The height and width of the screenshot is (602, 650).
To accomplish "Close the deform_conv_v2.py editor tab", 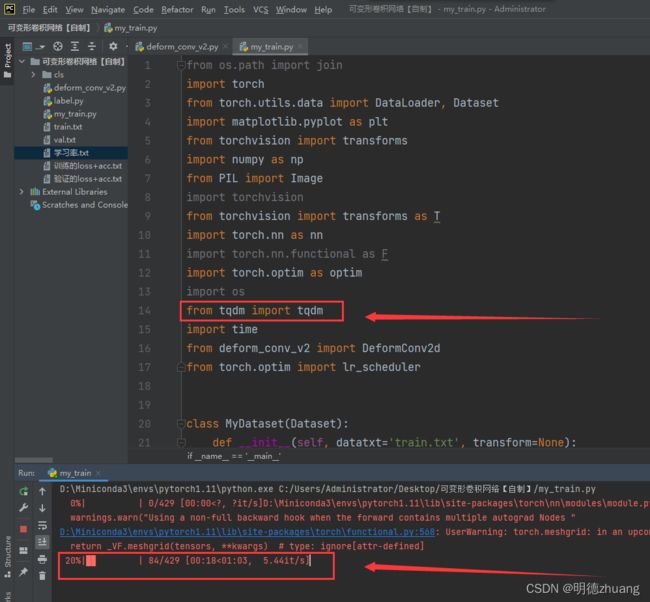I will coord(226,47).
